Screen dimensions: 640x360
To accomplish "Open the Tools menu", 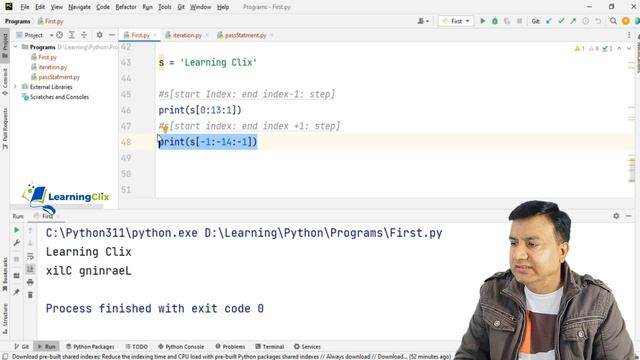I will 165,7.
